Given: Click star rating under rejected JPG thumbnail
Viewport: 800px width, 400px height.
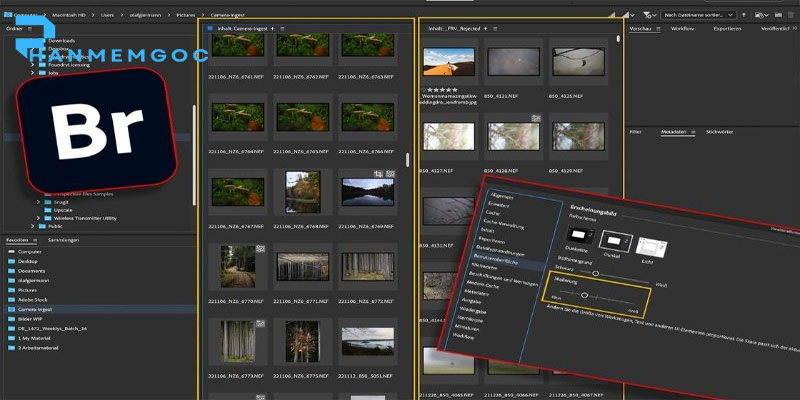Looking at the screenshot, I should coord(444,90).
